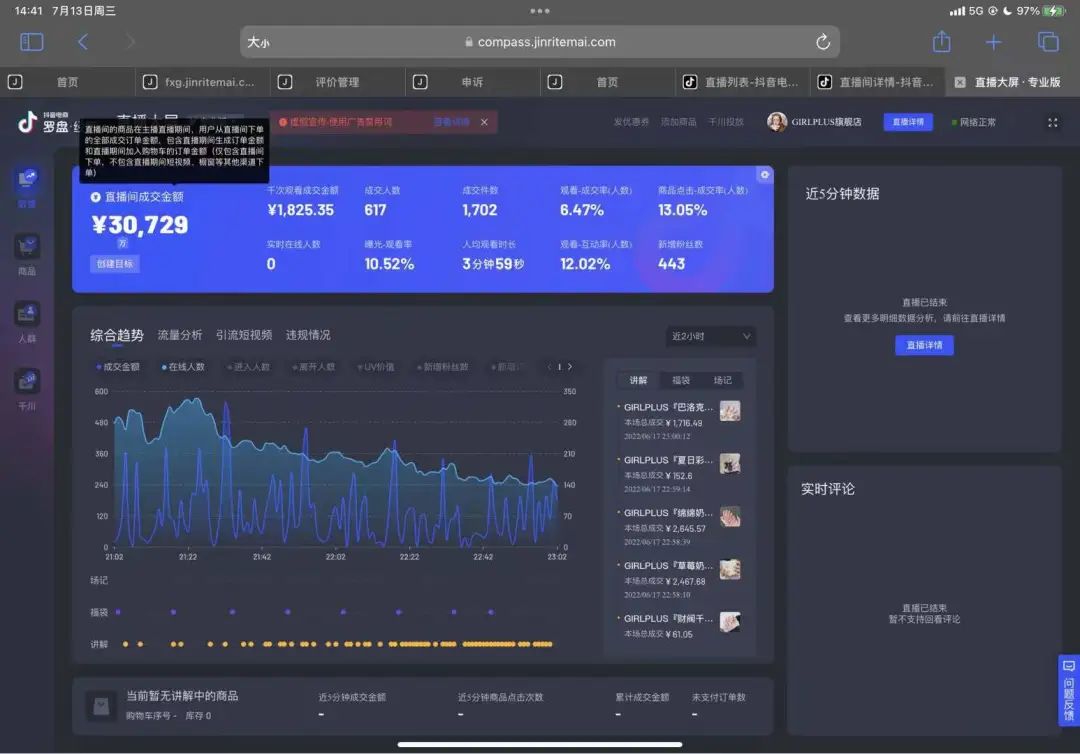The height and width of the screenshot is (754, 1080).
Task: Click the 本场总成交 ¥2,645.57 entry
Action: tap(665, 529)
